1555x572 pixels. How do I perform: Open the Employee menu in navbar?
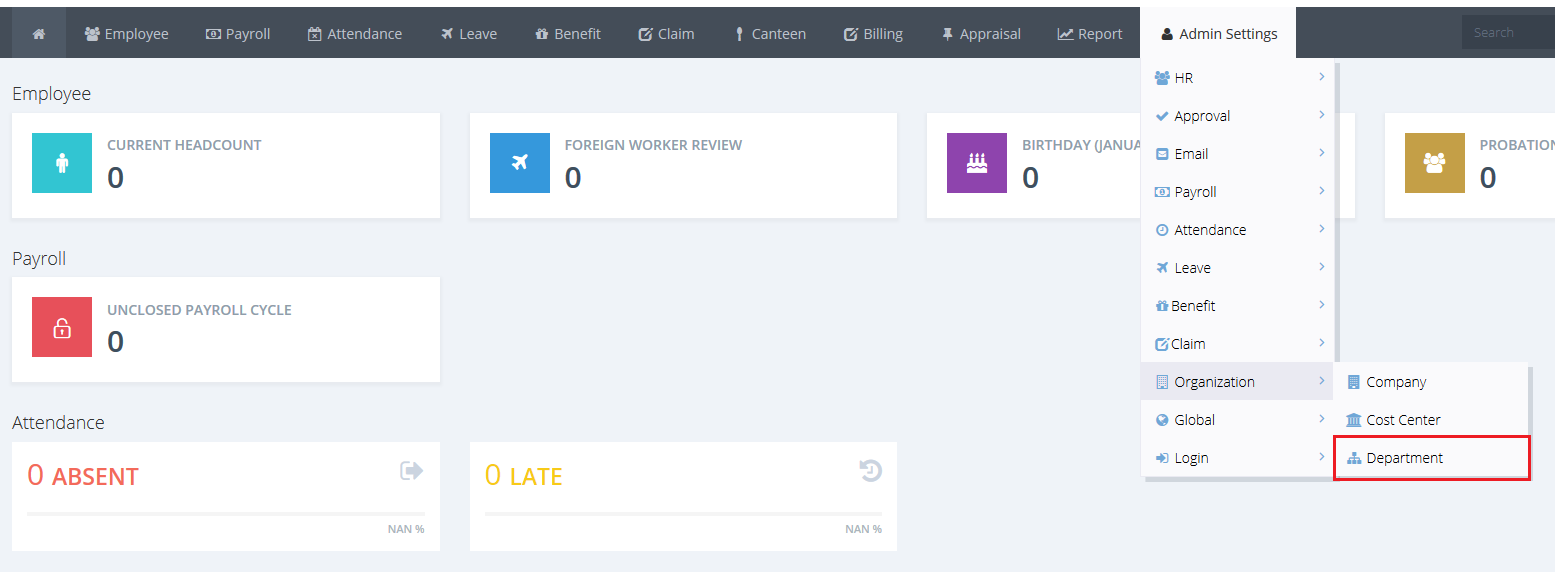point(126,34)
